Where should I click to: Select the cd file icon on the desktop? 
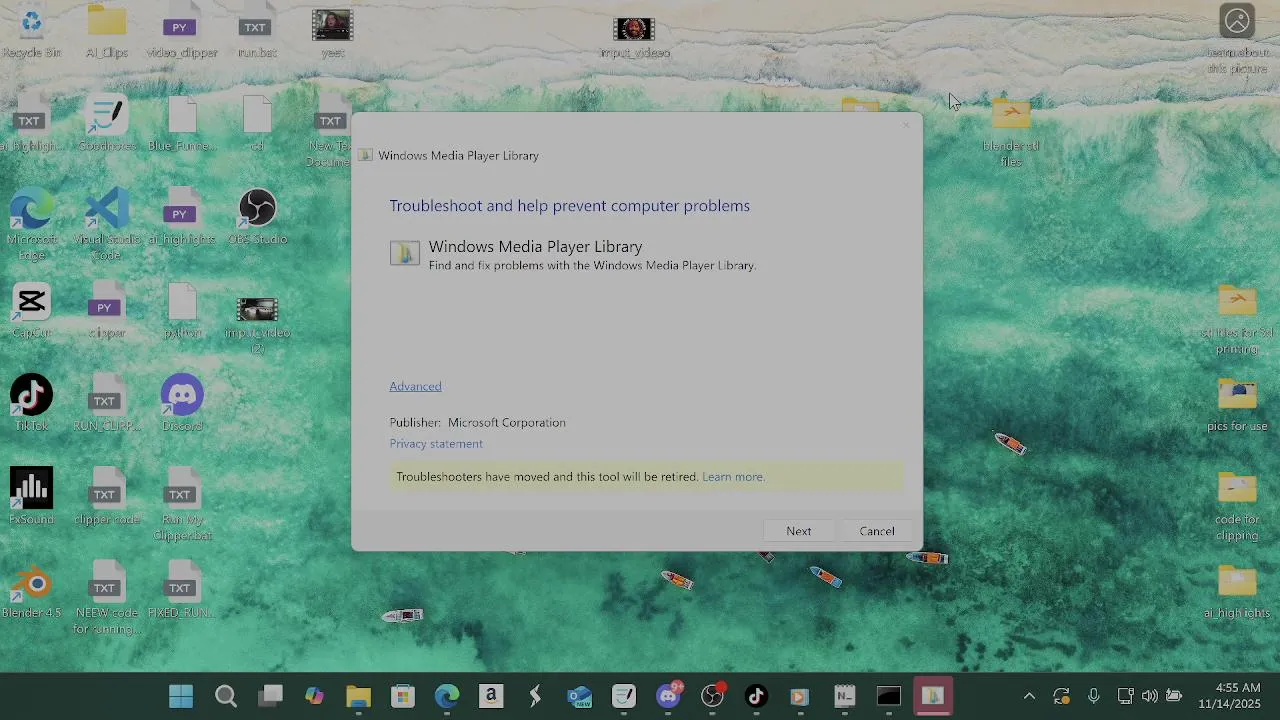[x=257, y=124]
